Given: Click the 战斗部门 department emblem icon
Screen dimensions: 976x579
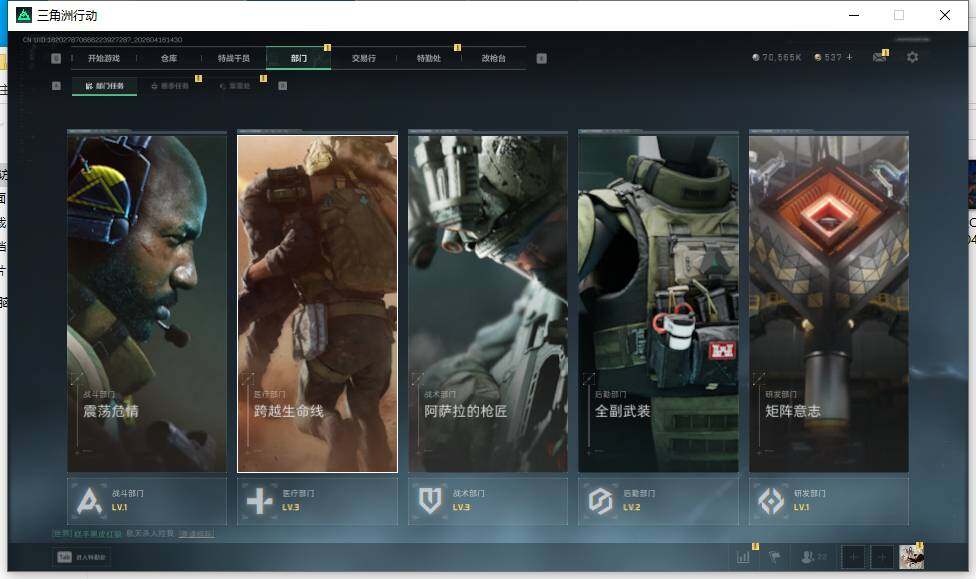Looking at the screenshot, I should (89, 500).
